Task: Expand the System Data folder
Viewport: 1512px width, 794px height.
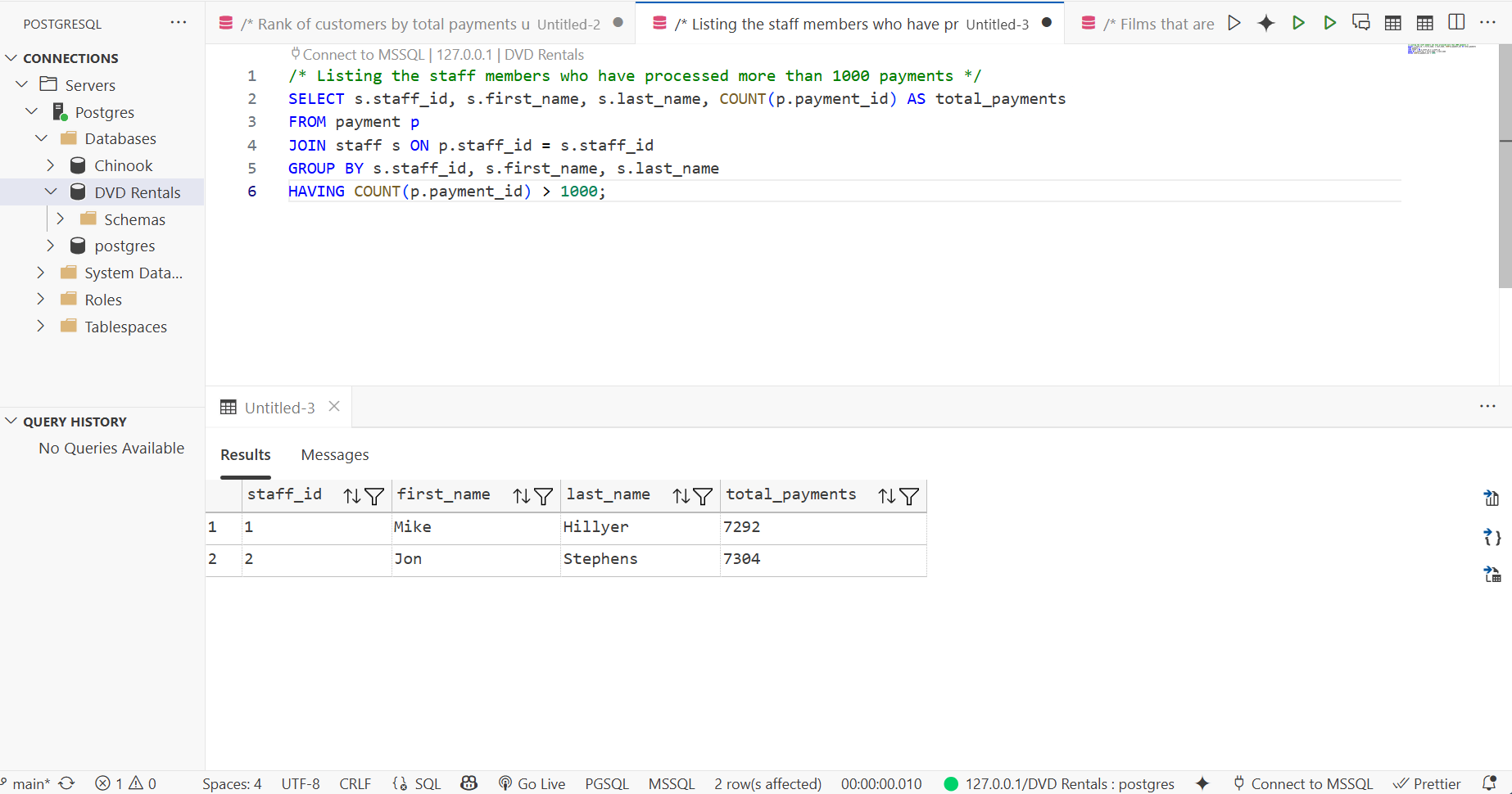Action: point(41,273)
